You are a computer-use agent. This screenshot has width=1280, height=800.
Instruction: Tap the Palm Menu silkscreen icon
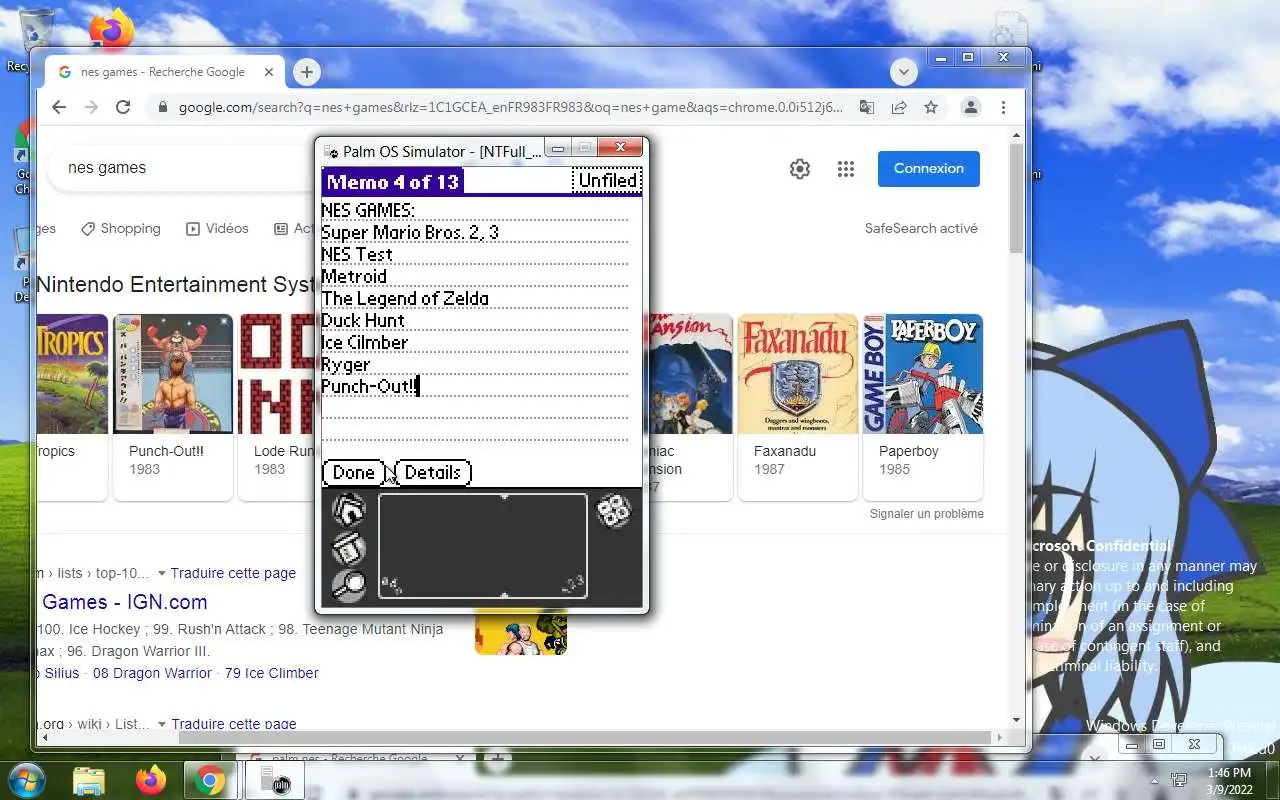(x=348, y=548)
